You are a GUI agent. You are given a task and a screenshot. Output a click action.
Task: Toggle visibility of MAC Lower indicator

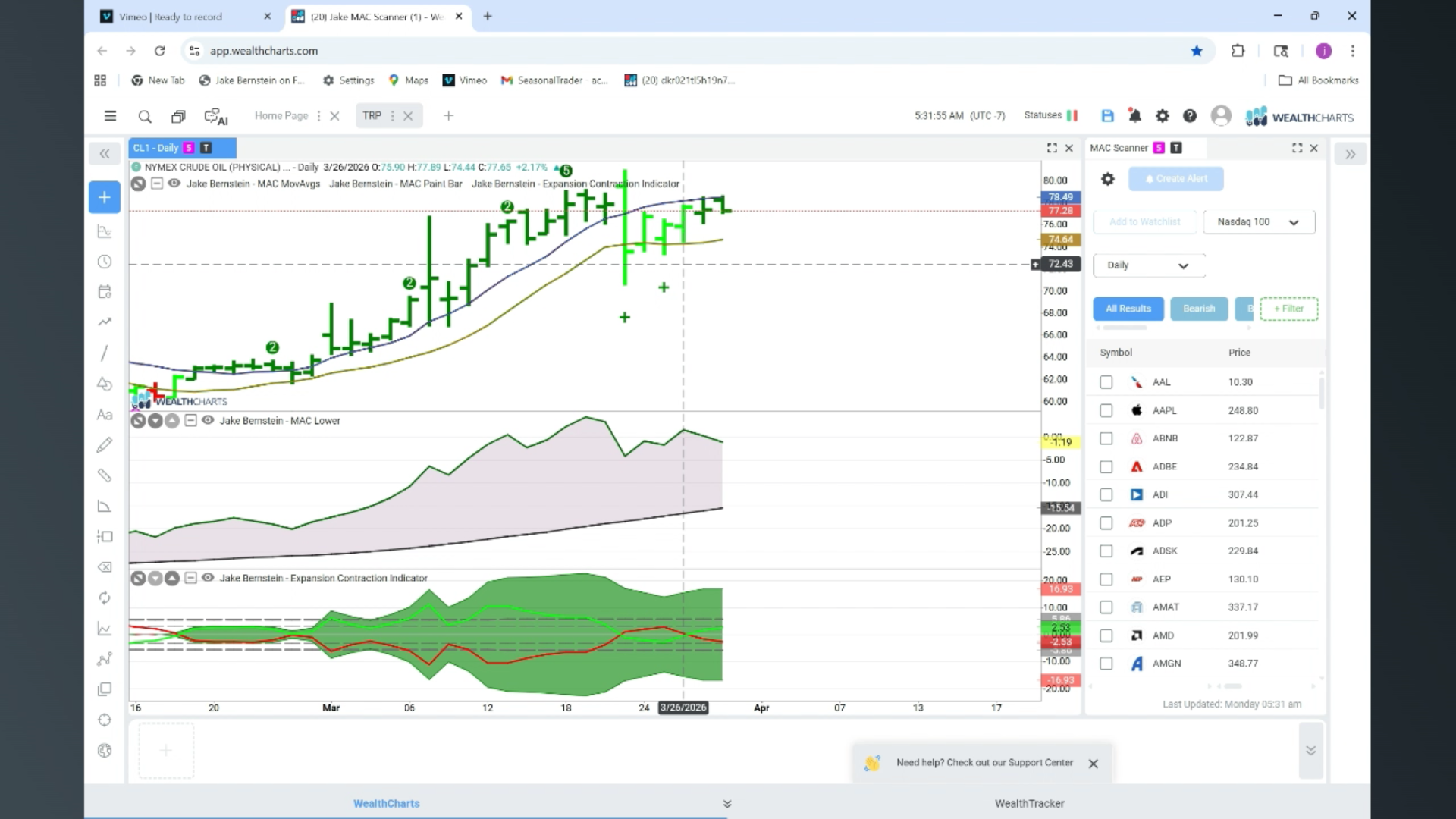pos(208,420)
